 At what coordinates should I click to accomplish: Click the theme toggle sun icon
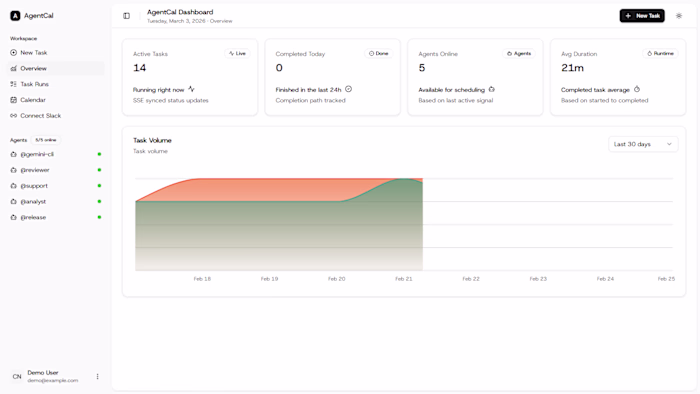click(x=679, y=16)
